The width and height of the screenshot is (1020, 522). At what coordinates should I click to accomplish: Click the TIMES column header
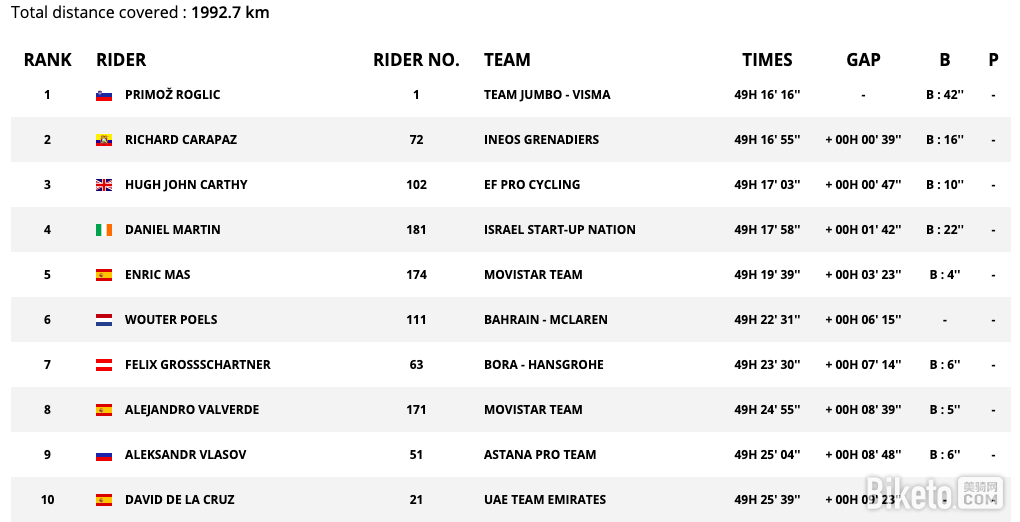click(x=767, y=60)
